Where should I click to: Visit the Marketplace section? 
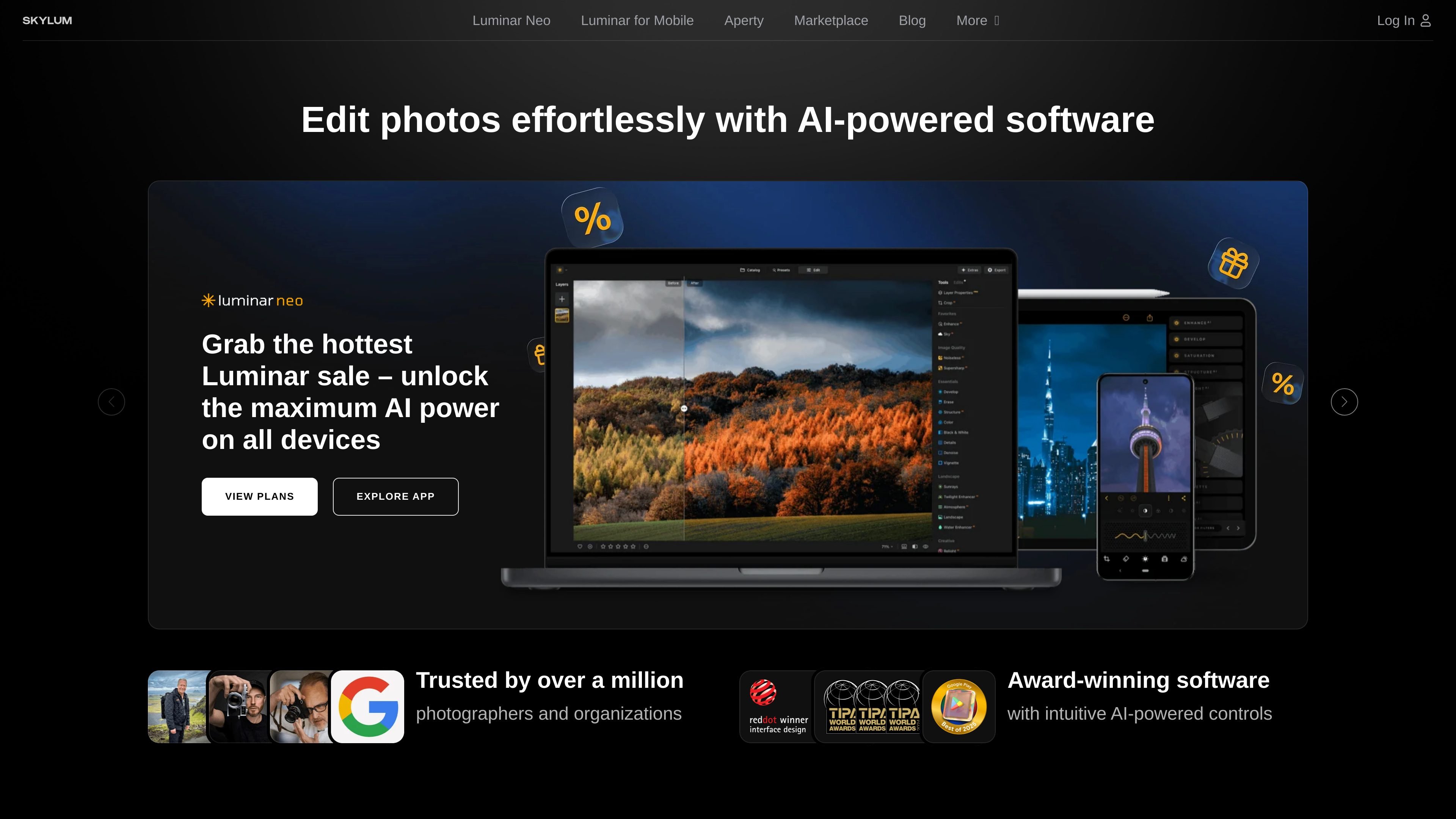[x=831, y=20]
